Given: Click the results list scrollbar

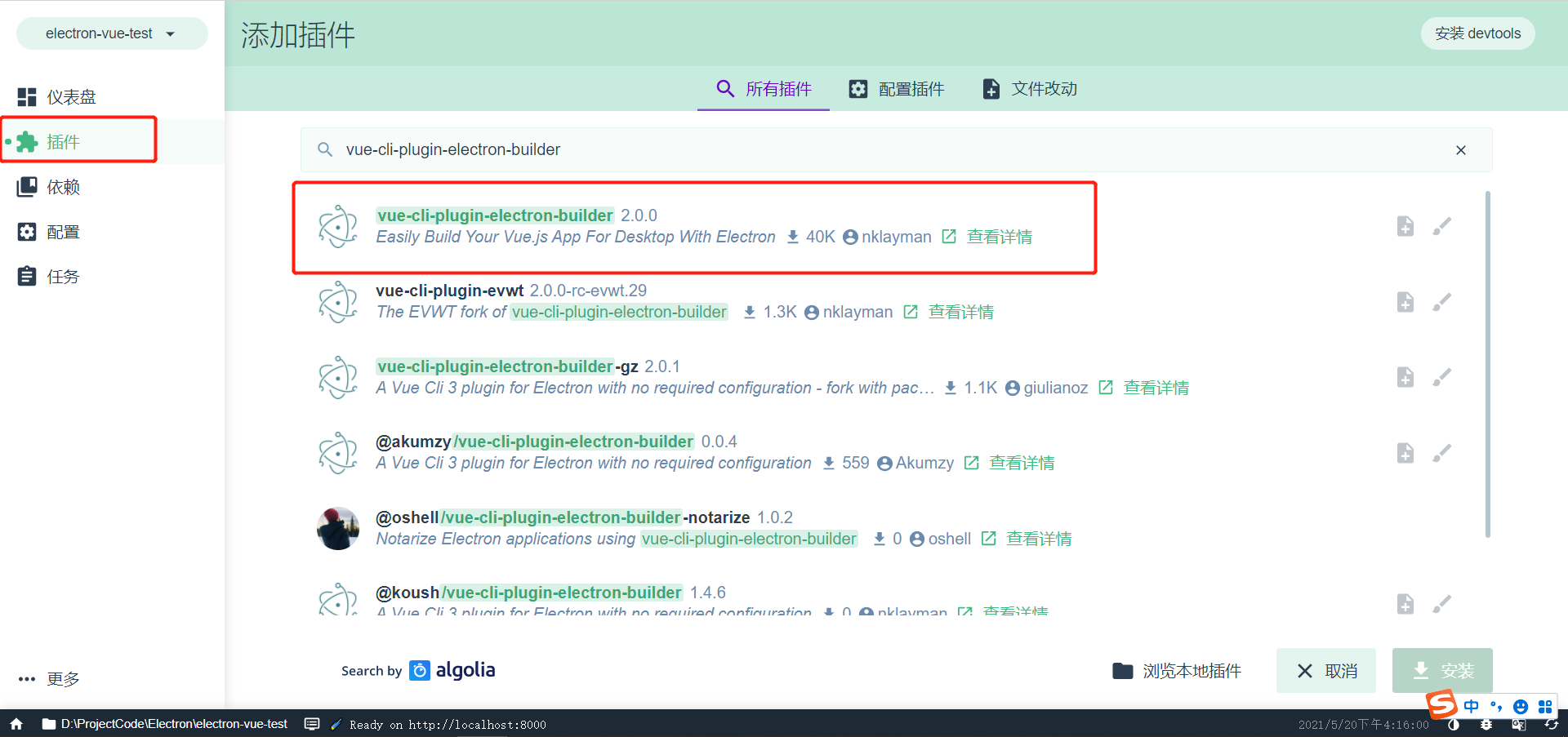Looking at the screenshot, I should coord(1488,364).
